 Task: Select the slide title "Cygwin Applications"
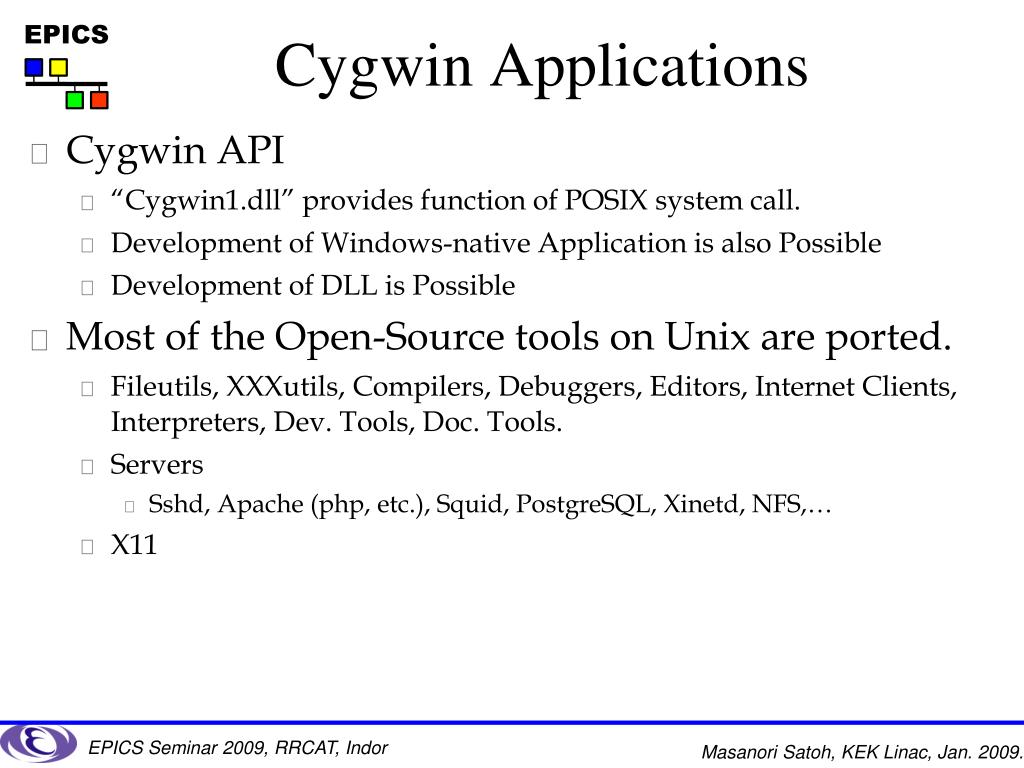click(541, 69)
